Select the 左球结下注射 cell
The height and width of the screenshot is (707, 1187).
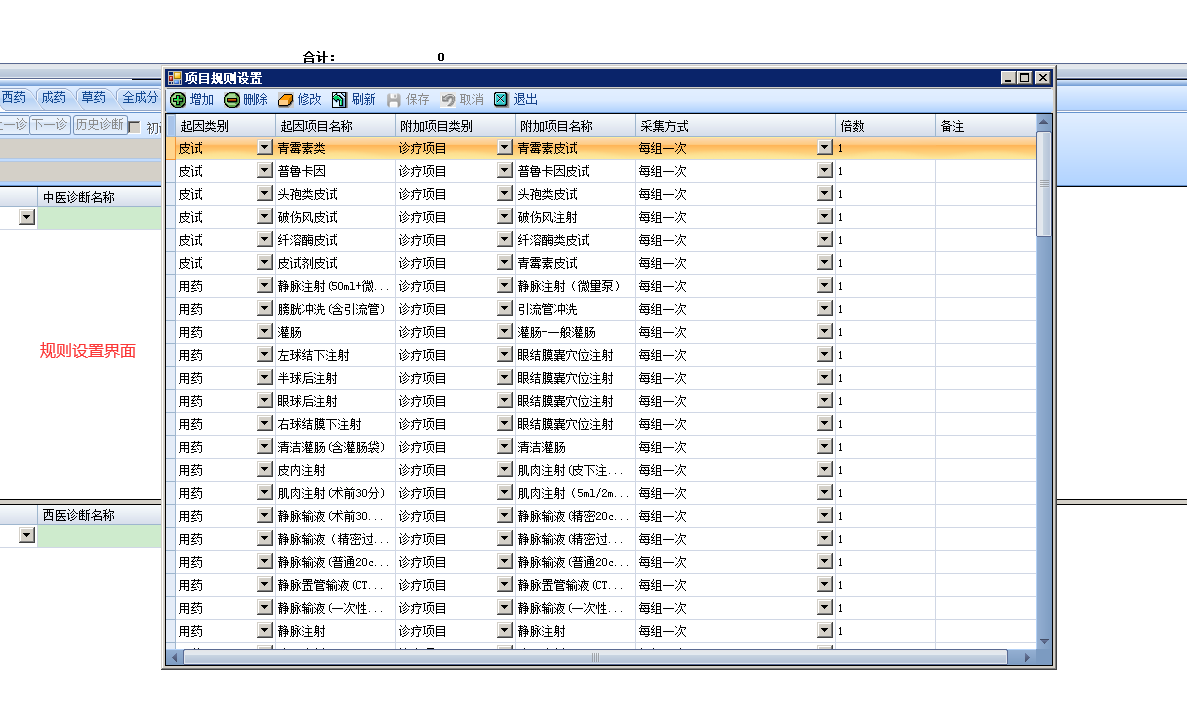pyautogui.click(x=335, y=355)
